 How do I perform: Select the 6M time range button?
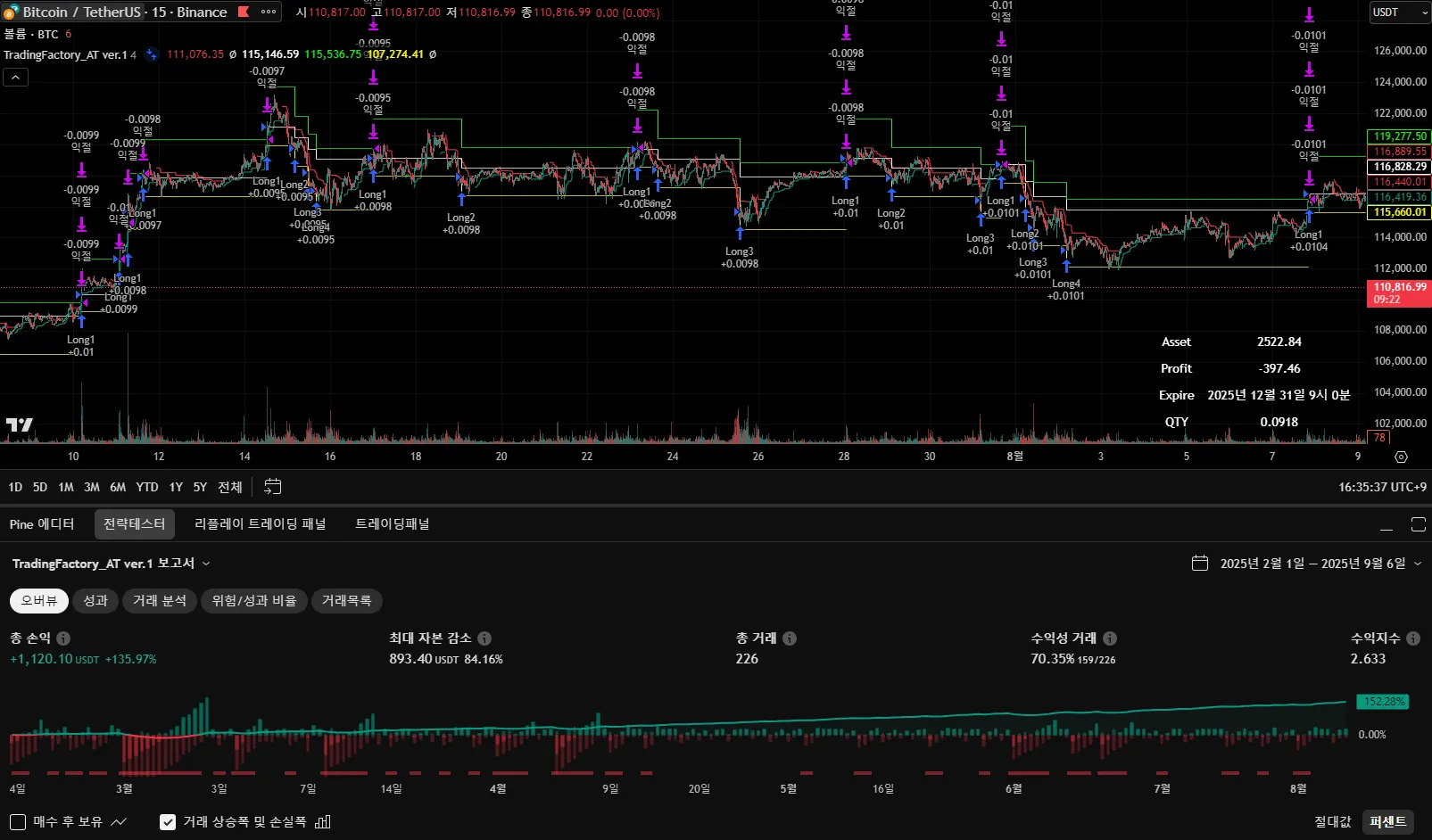(118, 487)
